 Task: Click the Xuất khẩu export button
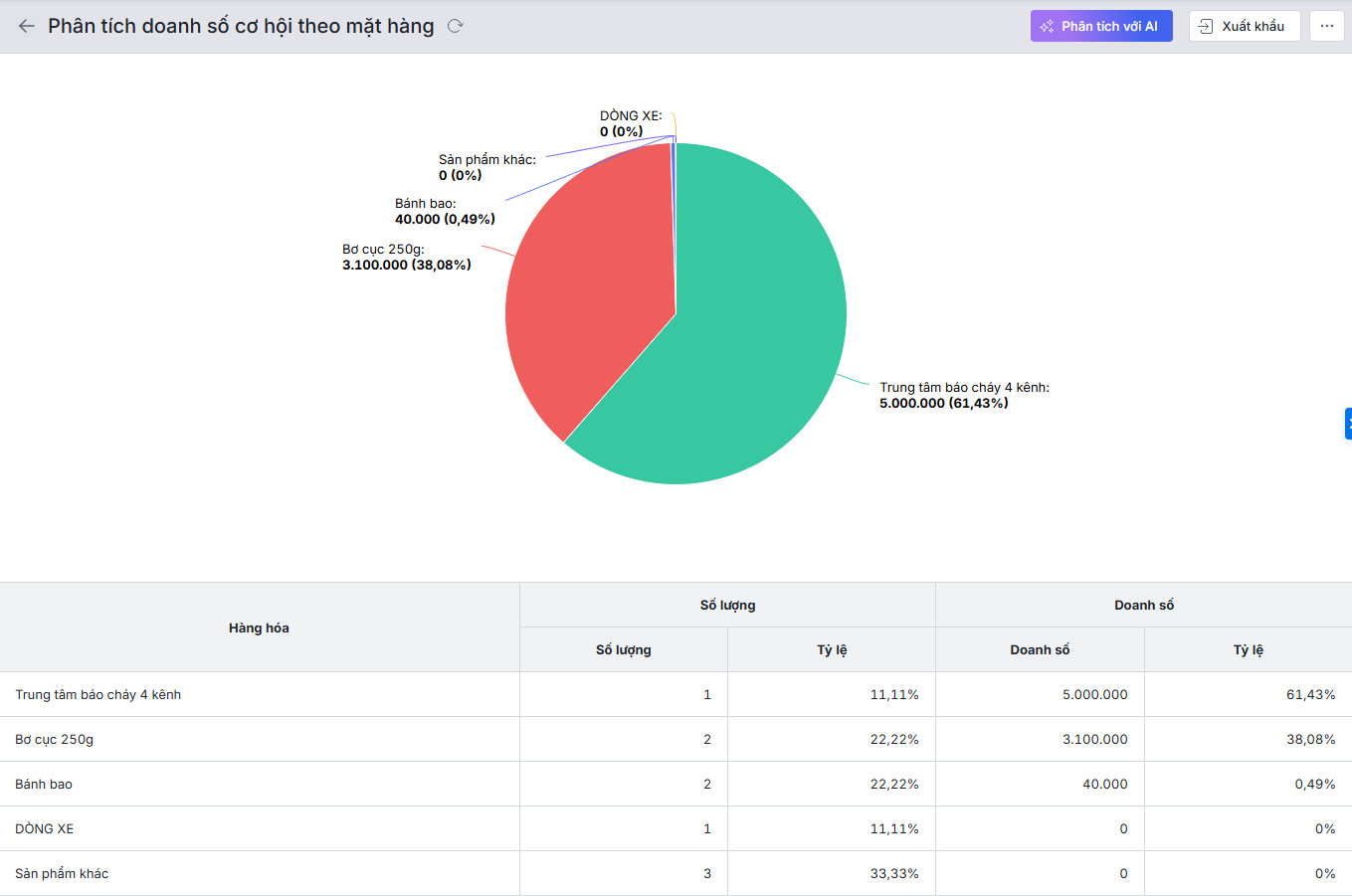coord(1244,26)
